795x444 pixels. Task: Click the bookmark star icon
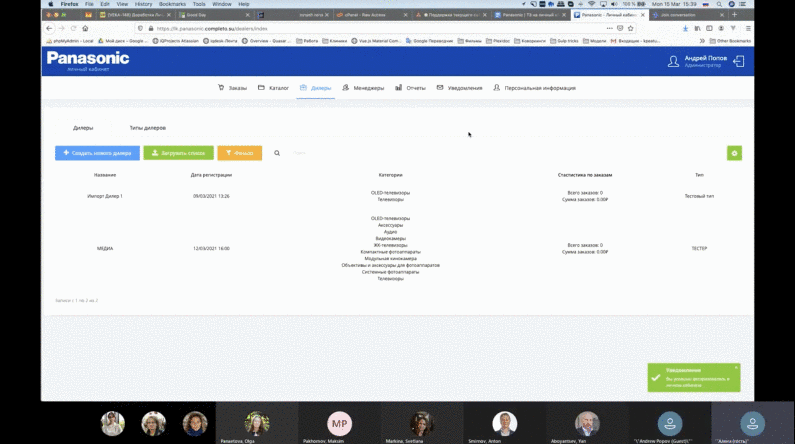pyautogui.click(x=630, y=28)
